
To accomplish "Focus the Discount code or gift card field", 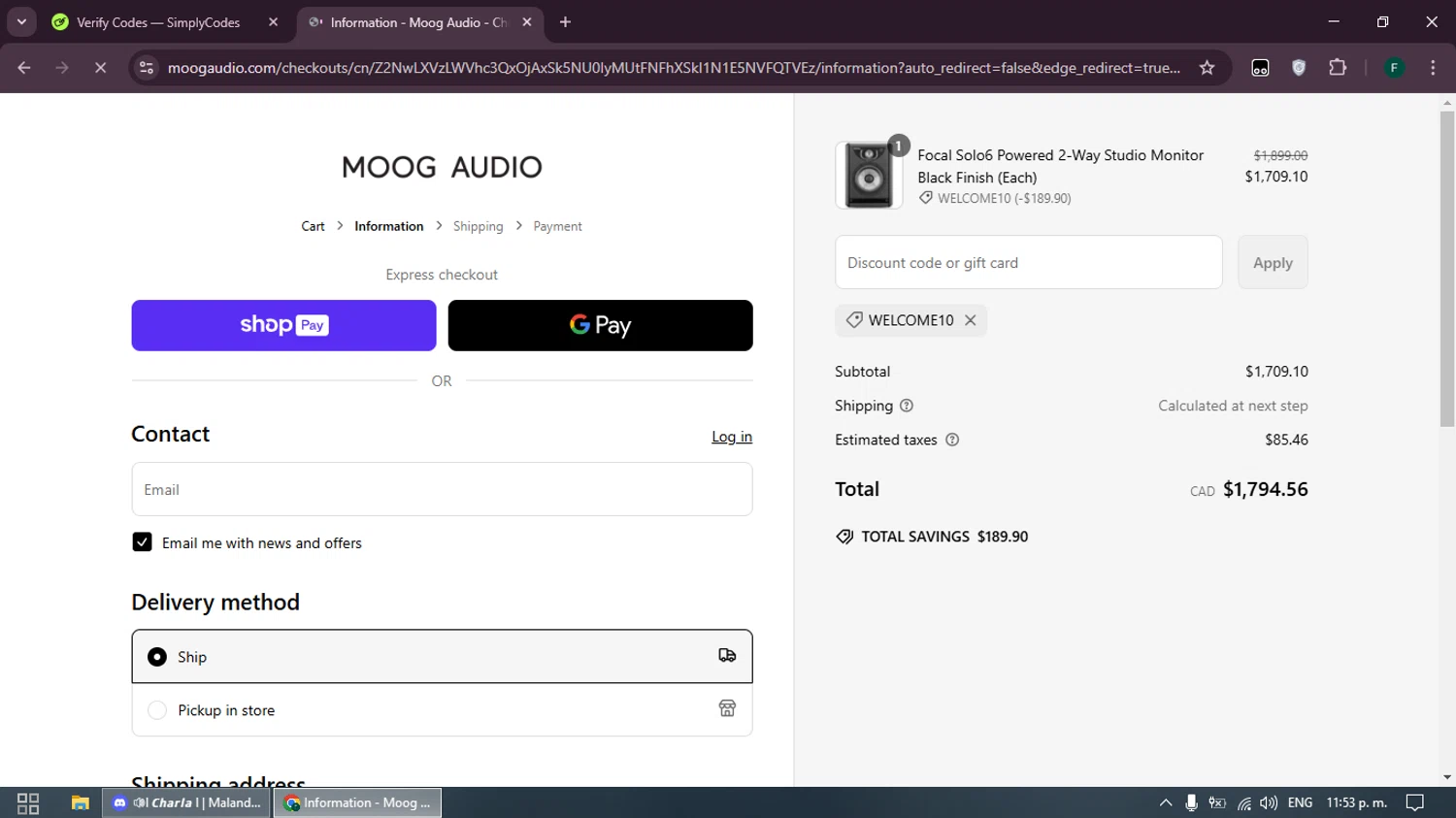I will [x=1028, y=262].
